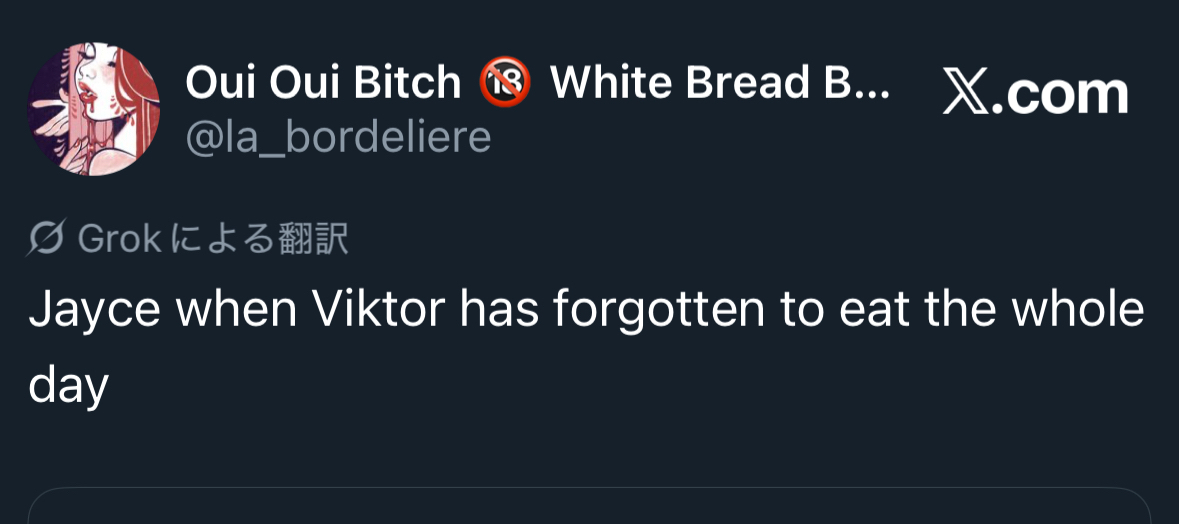Click the word "forgotten" in the tweet
Image resolution: width=1179 pixels, height=524 pixels.
(659, 311)
